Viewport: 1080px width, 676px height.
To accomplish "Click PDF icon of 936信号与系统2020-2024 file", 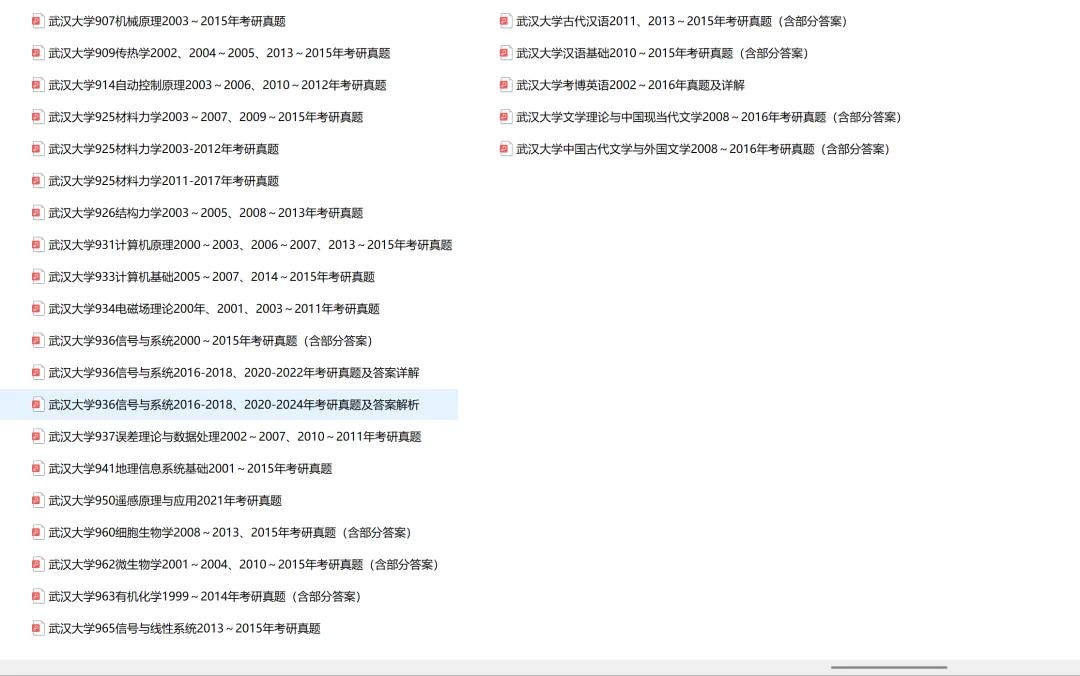I will (x=38, y=404).
